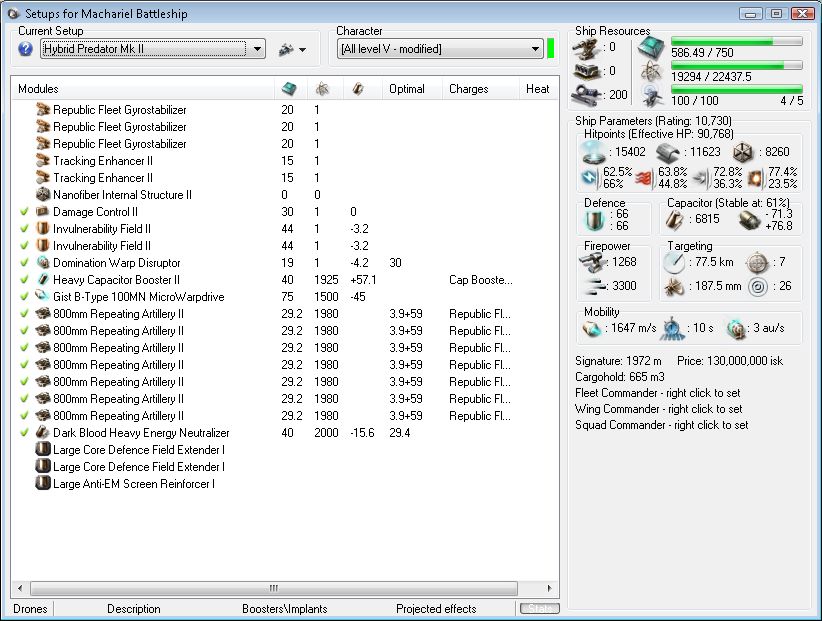Click the Firepower turret icon showing 1268
Image resolution: width=822 pixels, height=621 pixels.
pyautogui.click(x=592, y=262)
